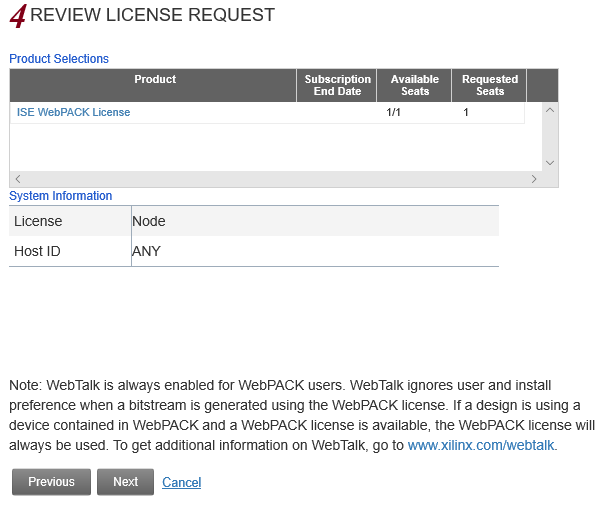
Task: Click the Product column header
Action: pos(154,80)
